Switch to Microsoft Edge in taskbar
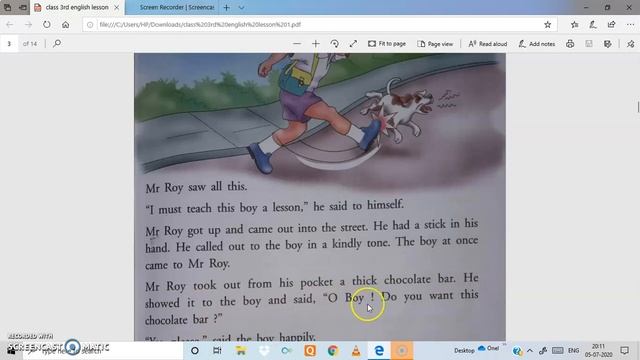 tap(379, 351)
